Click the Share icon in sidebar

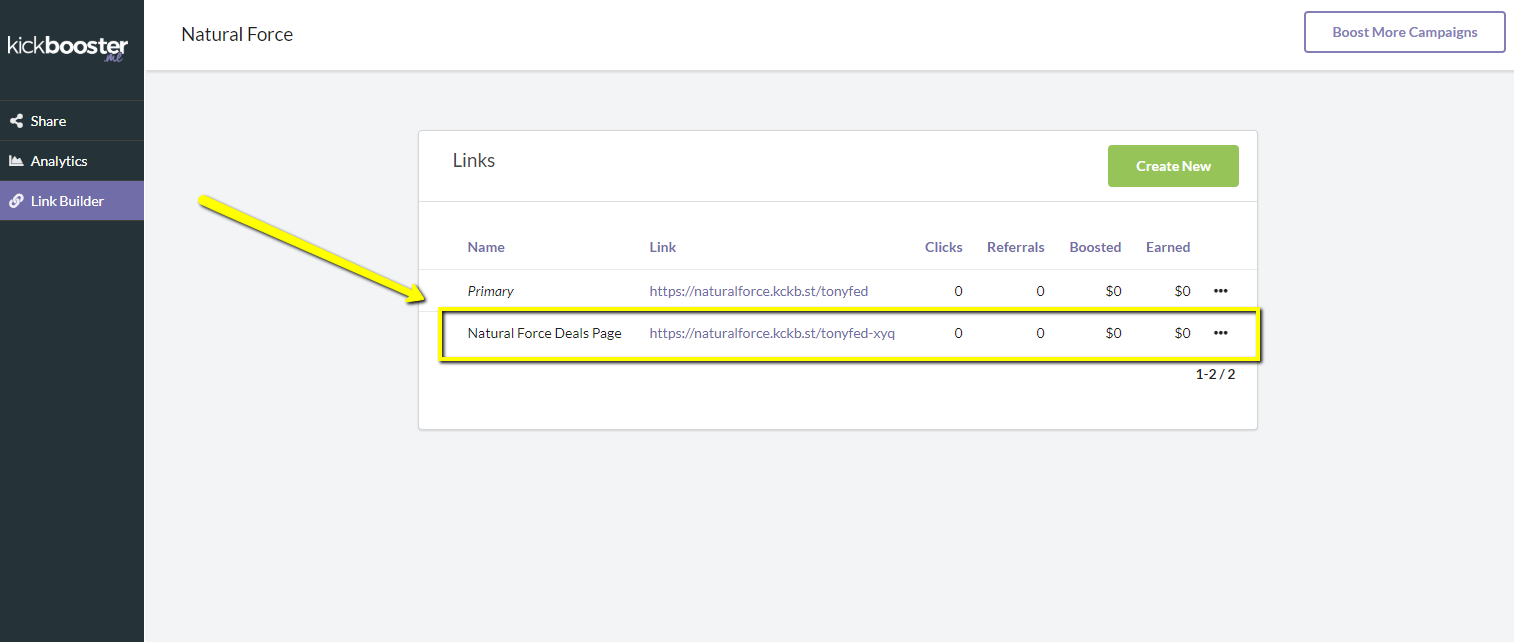[16, 121]
